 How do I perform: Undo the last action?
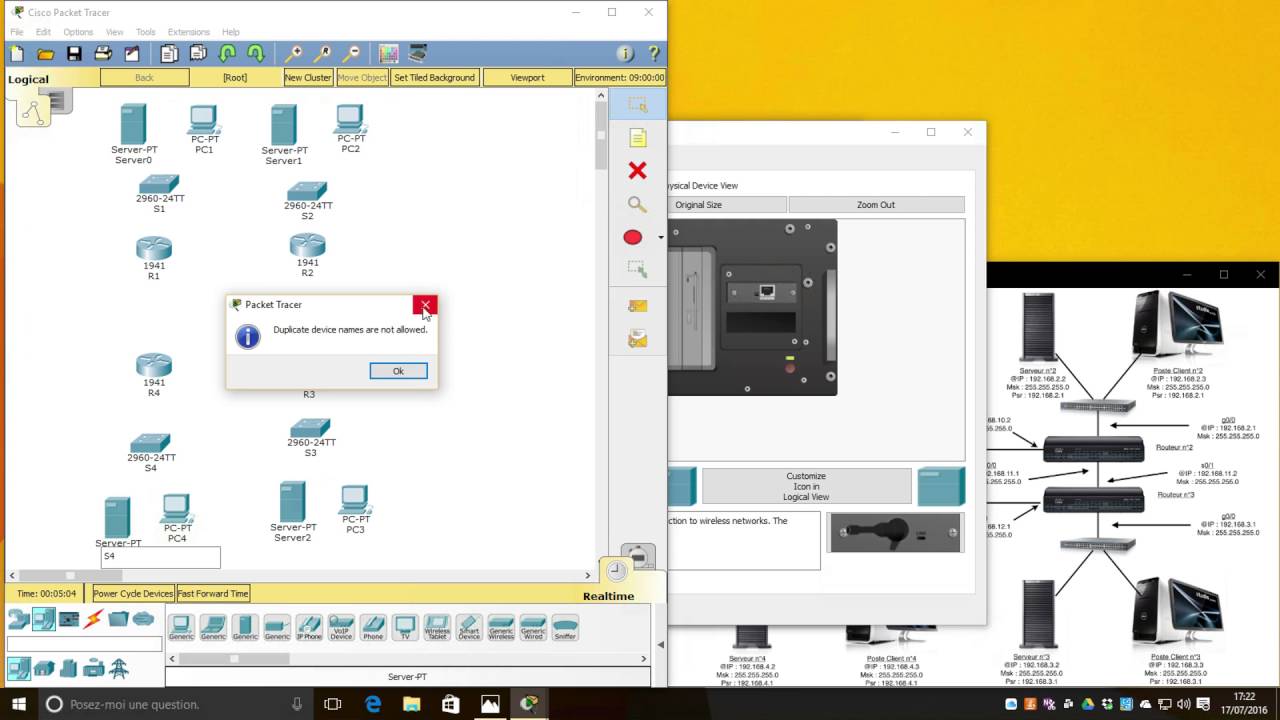(227, 54)
